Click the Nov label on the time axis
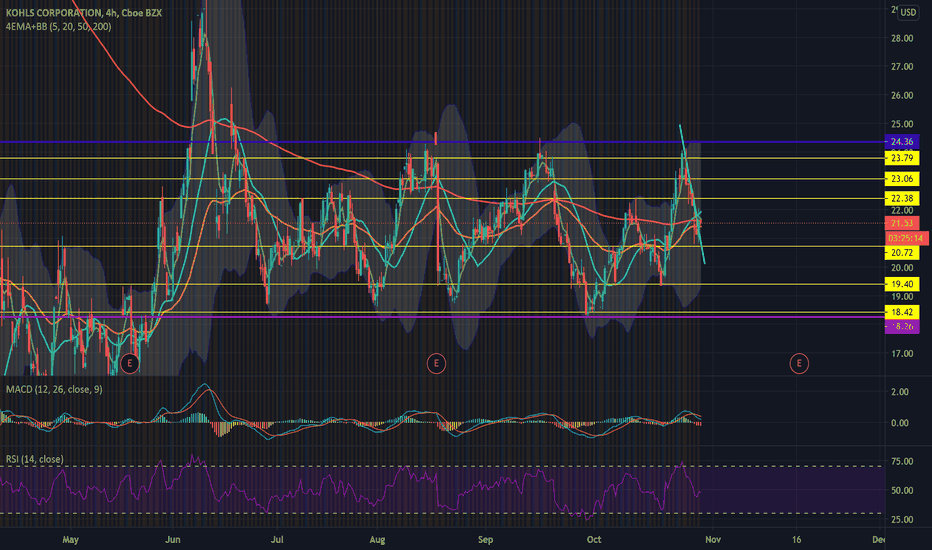Image resolution: width=932 pixels, height=550 pixels. (x=713, y=540)
